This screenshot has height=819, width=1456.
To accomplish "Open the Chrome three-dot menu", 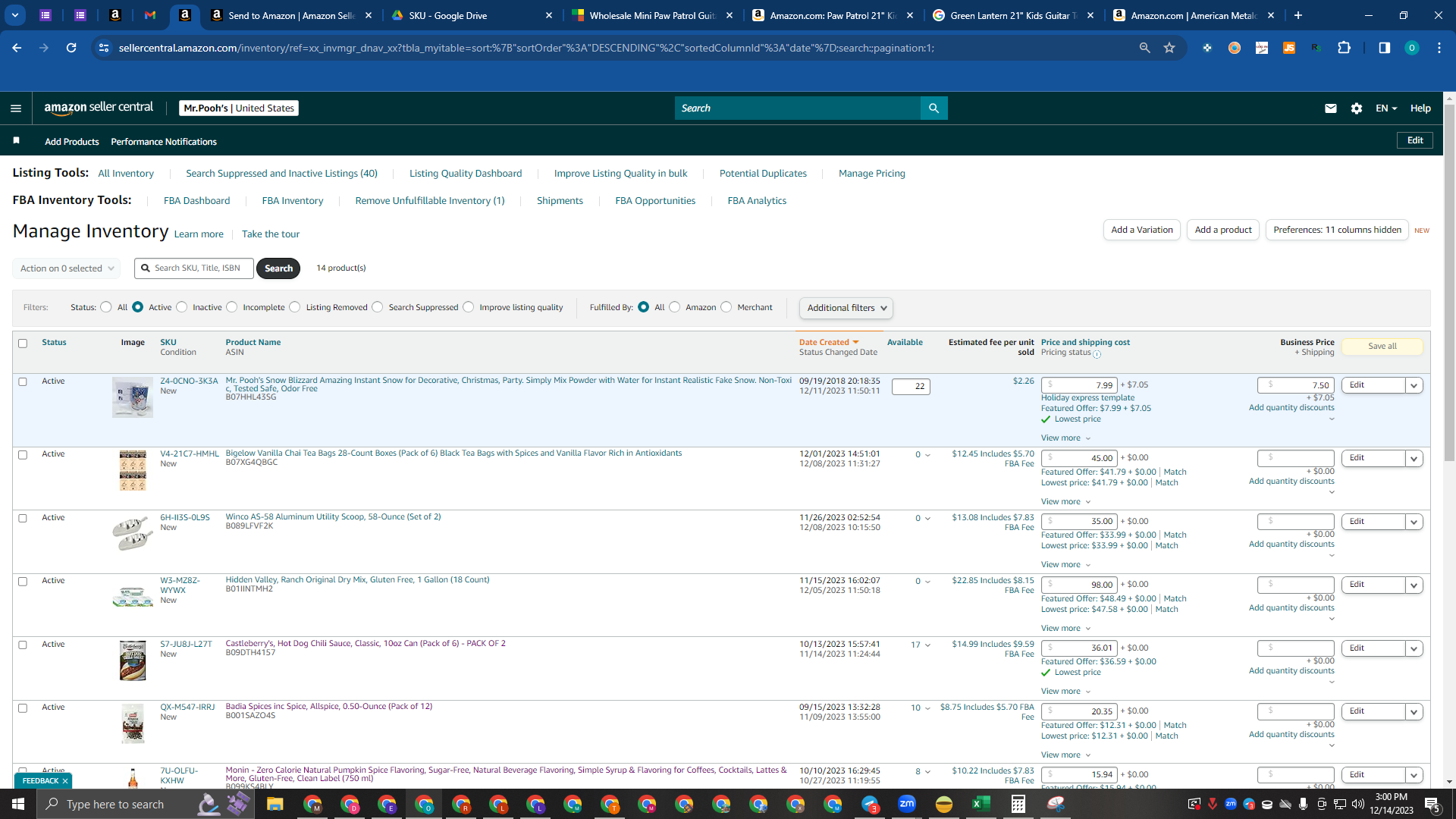I will pyautogui.click(x=1439, y=48).
